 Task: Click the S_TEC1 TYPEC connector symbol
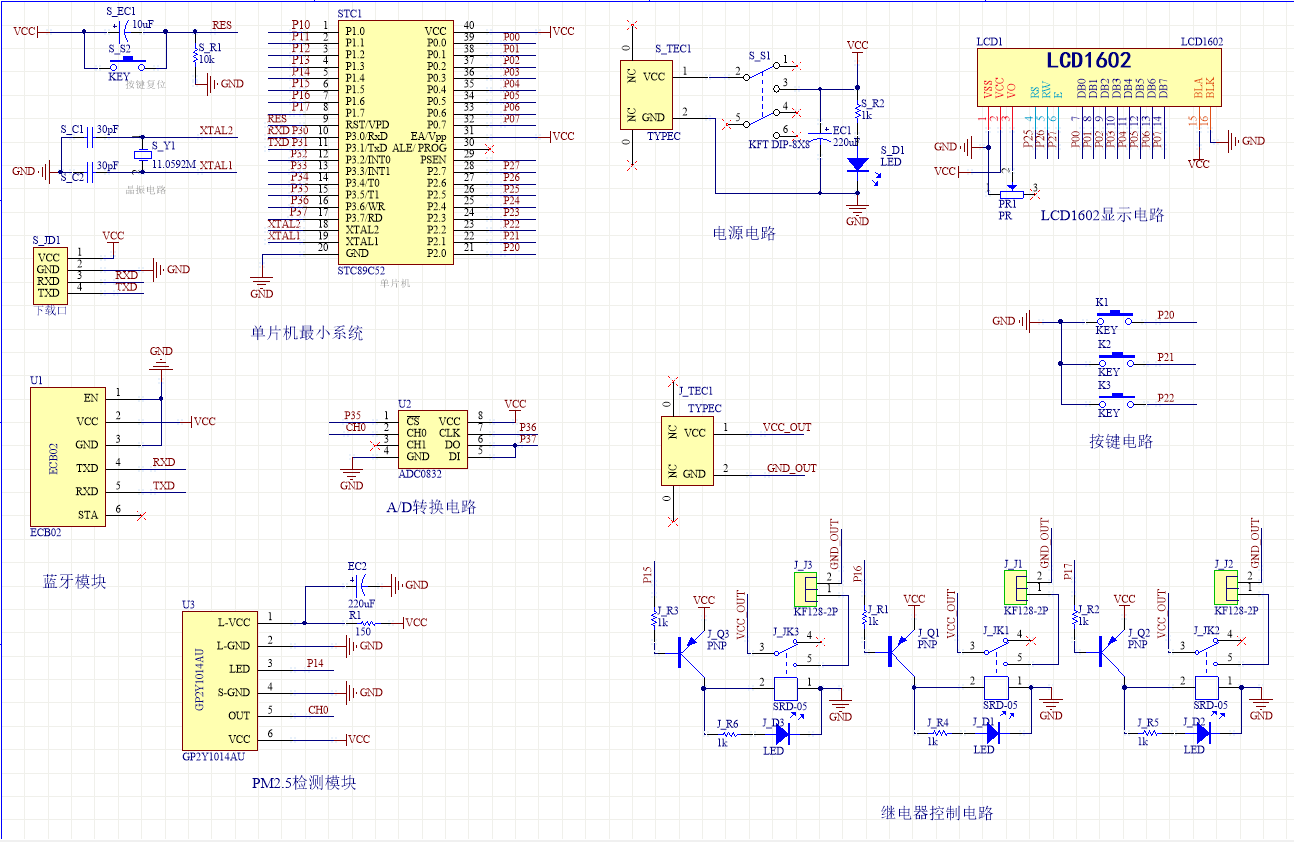pyautogui.click(x=646, y=93)
